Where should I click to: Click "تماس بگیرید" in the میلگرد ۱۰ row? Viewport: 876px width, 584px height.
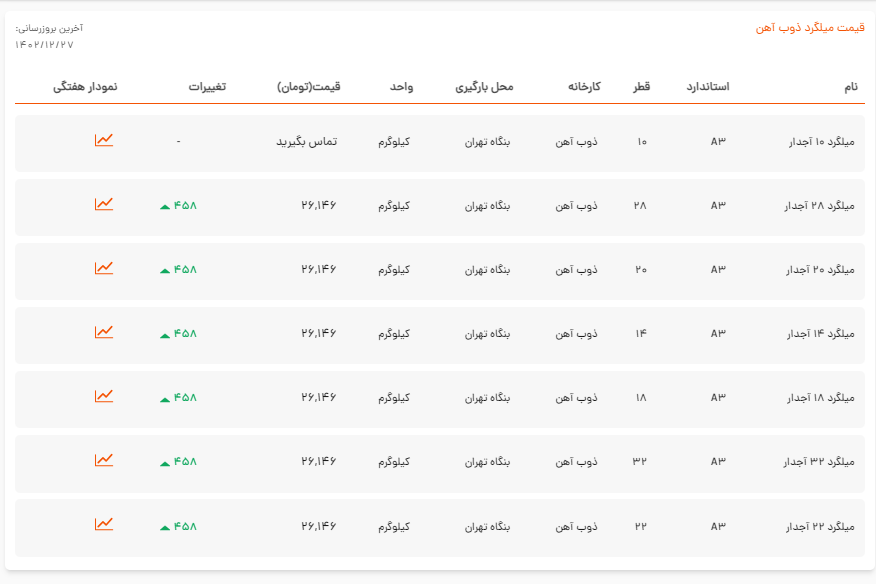[x=306, y=142]
